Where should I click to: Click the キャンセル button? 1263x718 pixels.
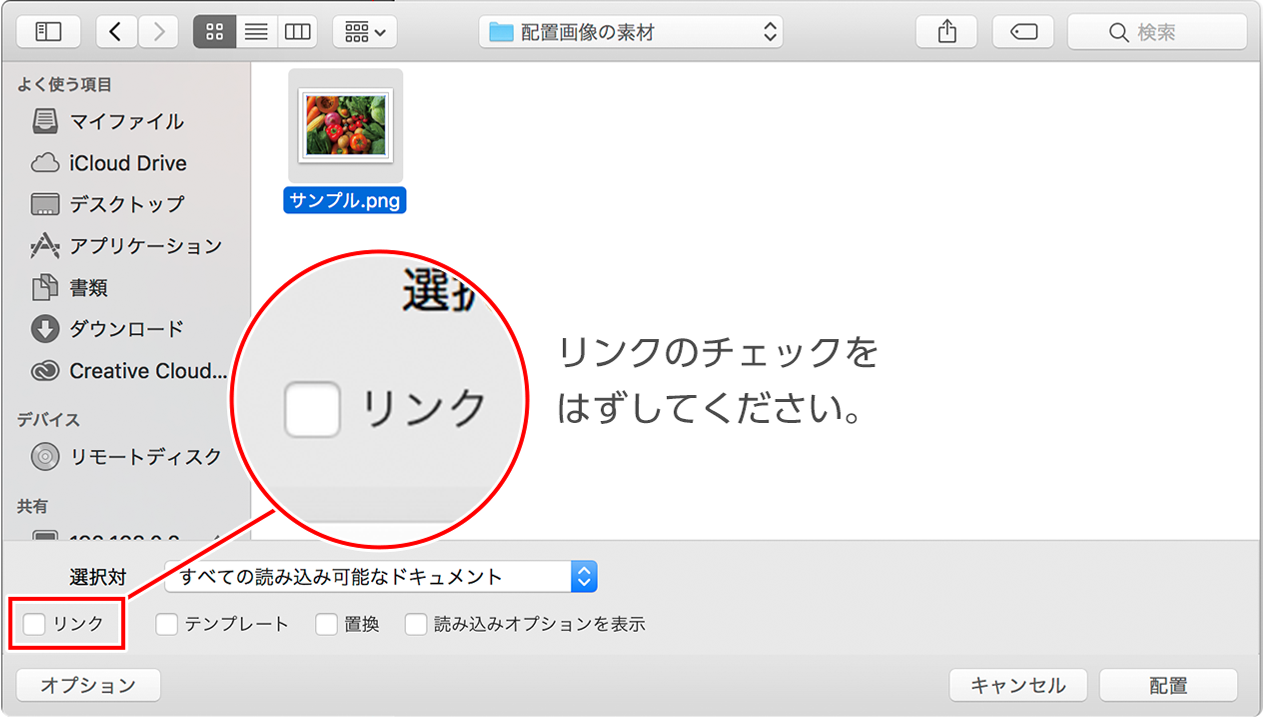pyautogui.click(x=1018, y=685)
